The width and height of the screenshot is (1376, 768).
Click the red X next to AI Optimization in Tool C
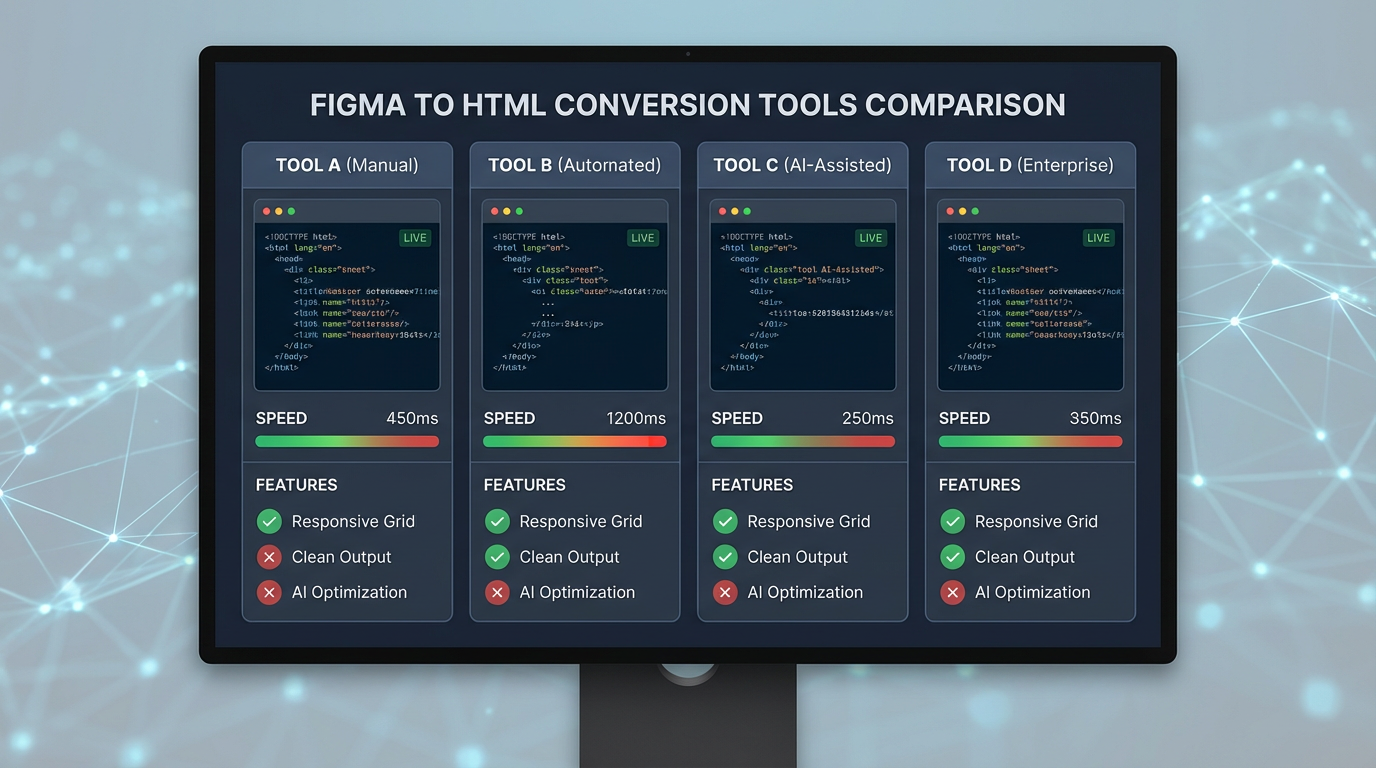pyautogui.click(x=725, y=592)
